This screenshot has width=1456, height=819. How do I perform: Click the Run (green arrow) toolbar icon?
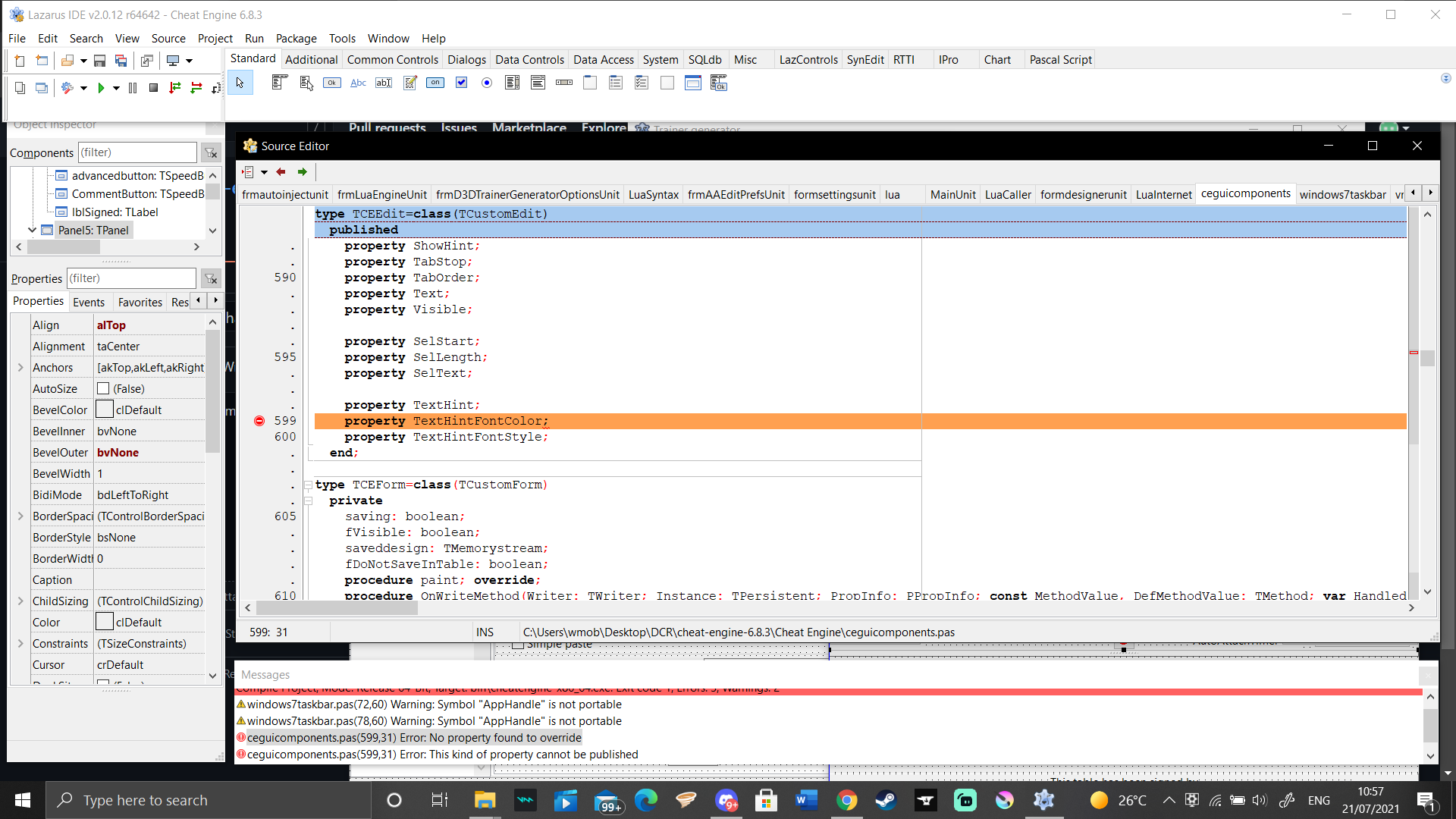102,88
